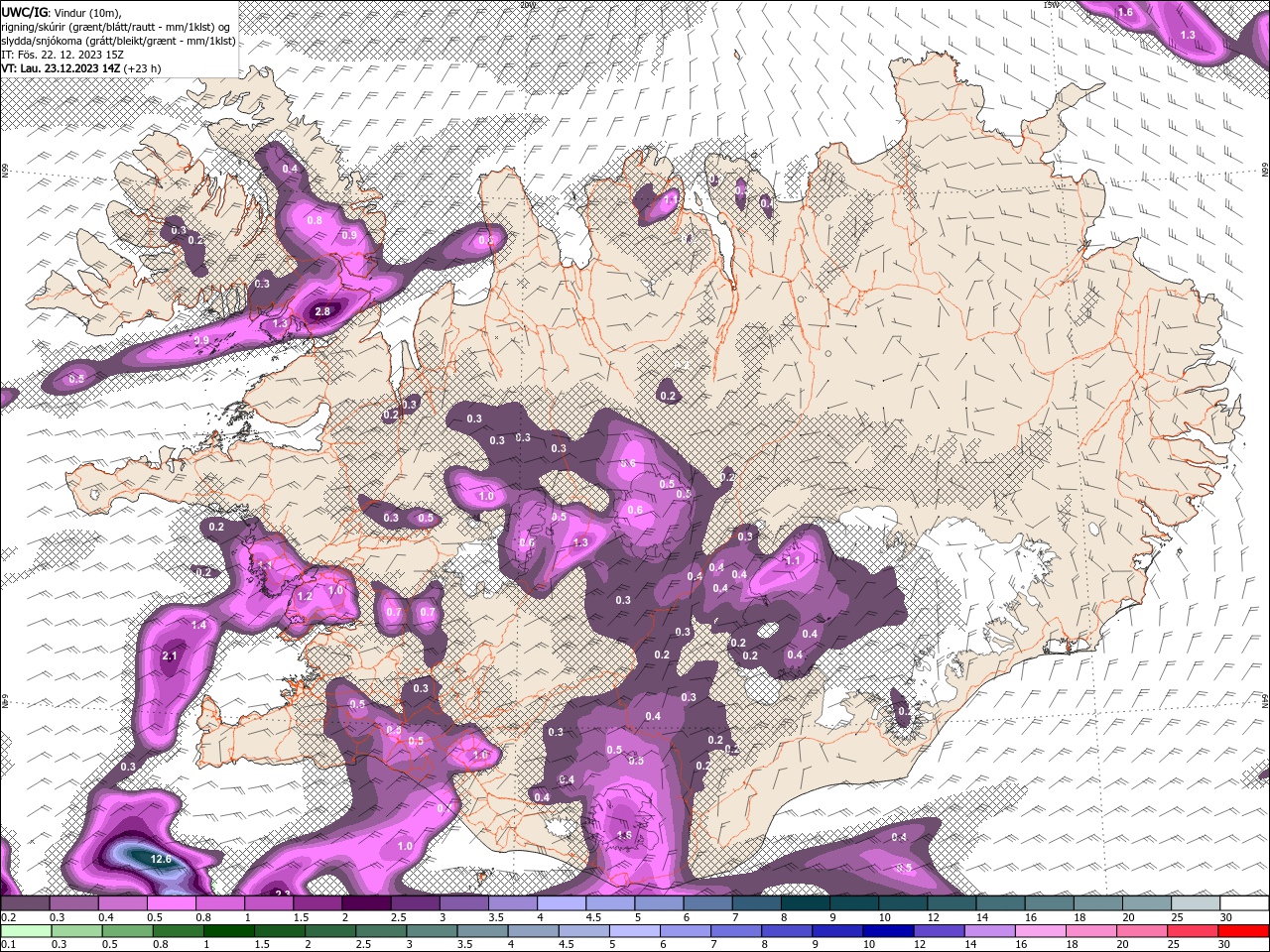
Task: Click the 'slydda/snjókoma (grátt/bleikt/grænt' description line
Action: (118, 41)
